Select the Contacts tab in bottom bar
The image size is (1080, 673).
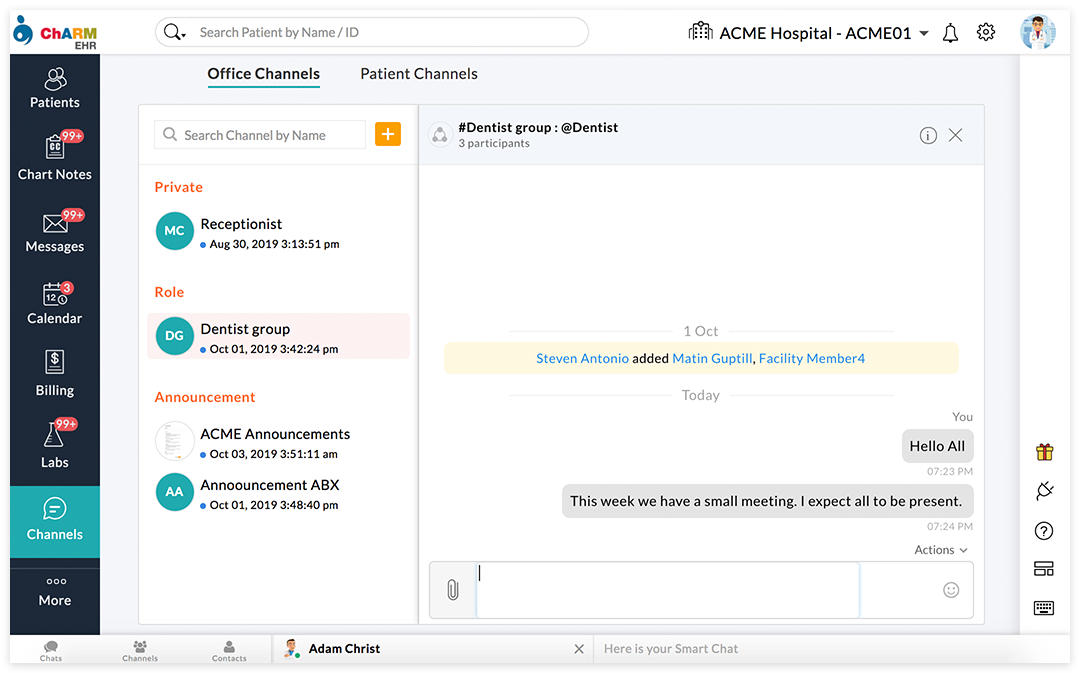[x=229, y=650]
